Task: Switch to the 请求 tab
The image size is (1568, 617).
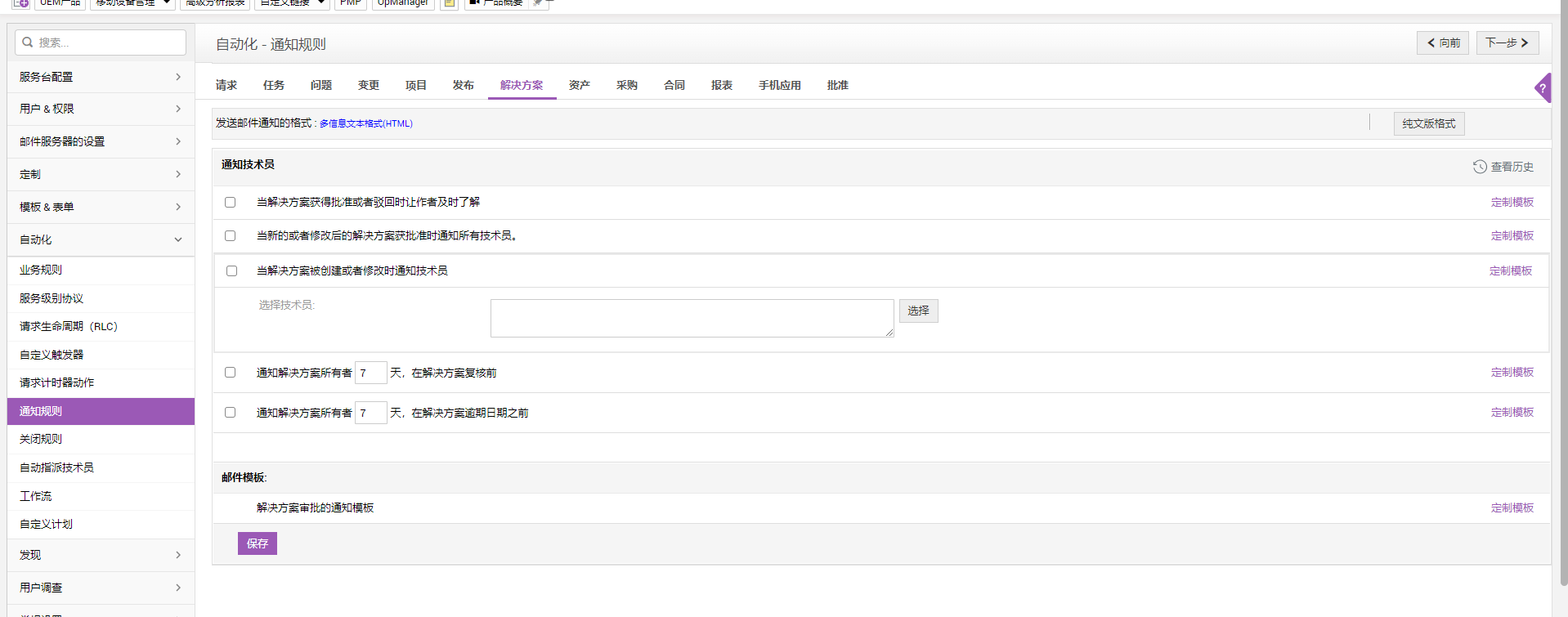Action: (x=226, y=85)
